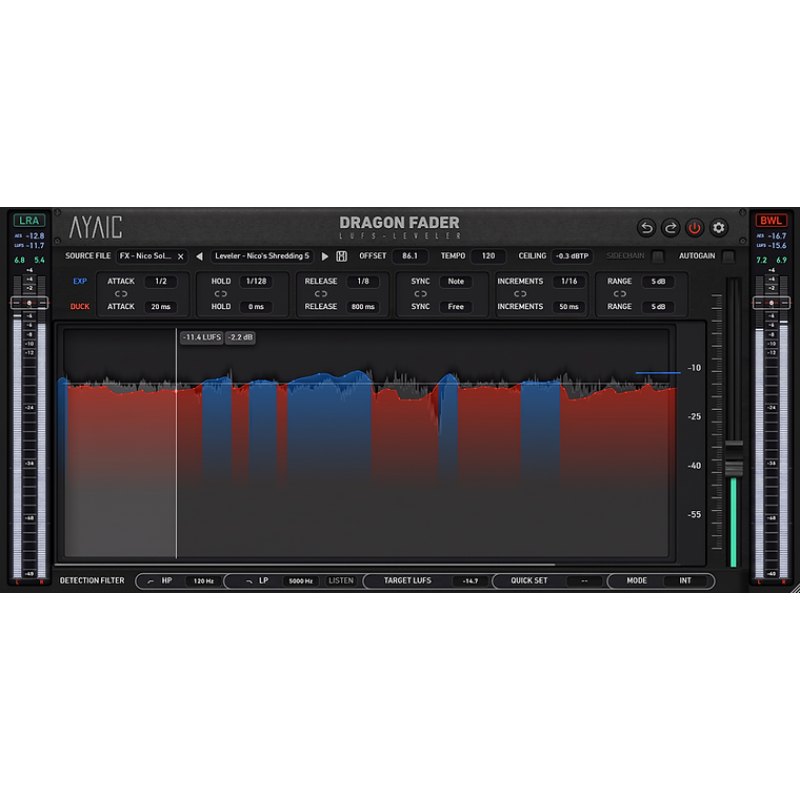This screenshot has width=800, height=800.
Task: Open the EXP Hold value 1/128
Action: (x=256, y=281)
